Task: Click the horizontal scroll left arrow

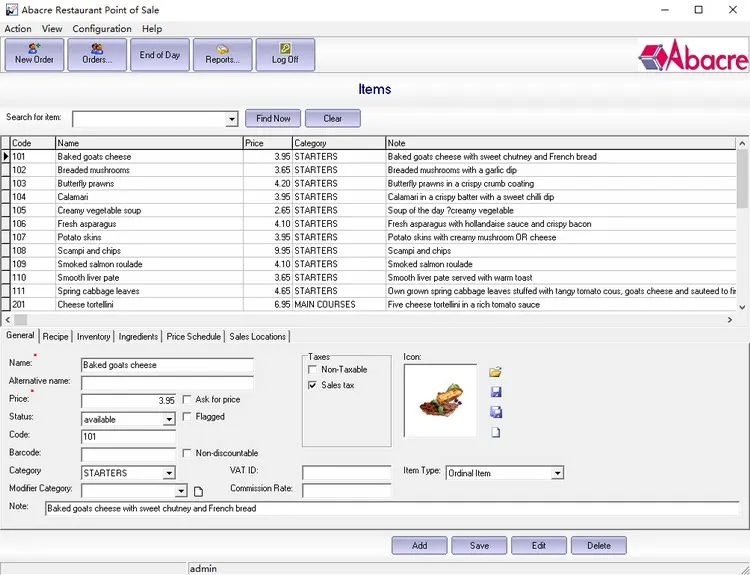Action: tap(7, 320)
